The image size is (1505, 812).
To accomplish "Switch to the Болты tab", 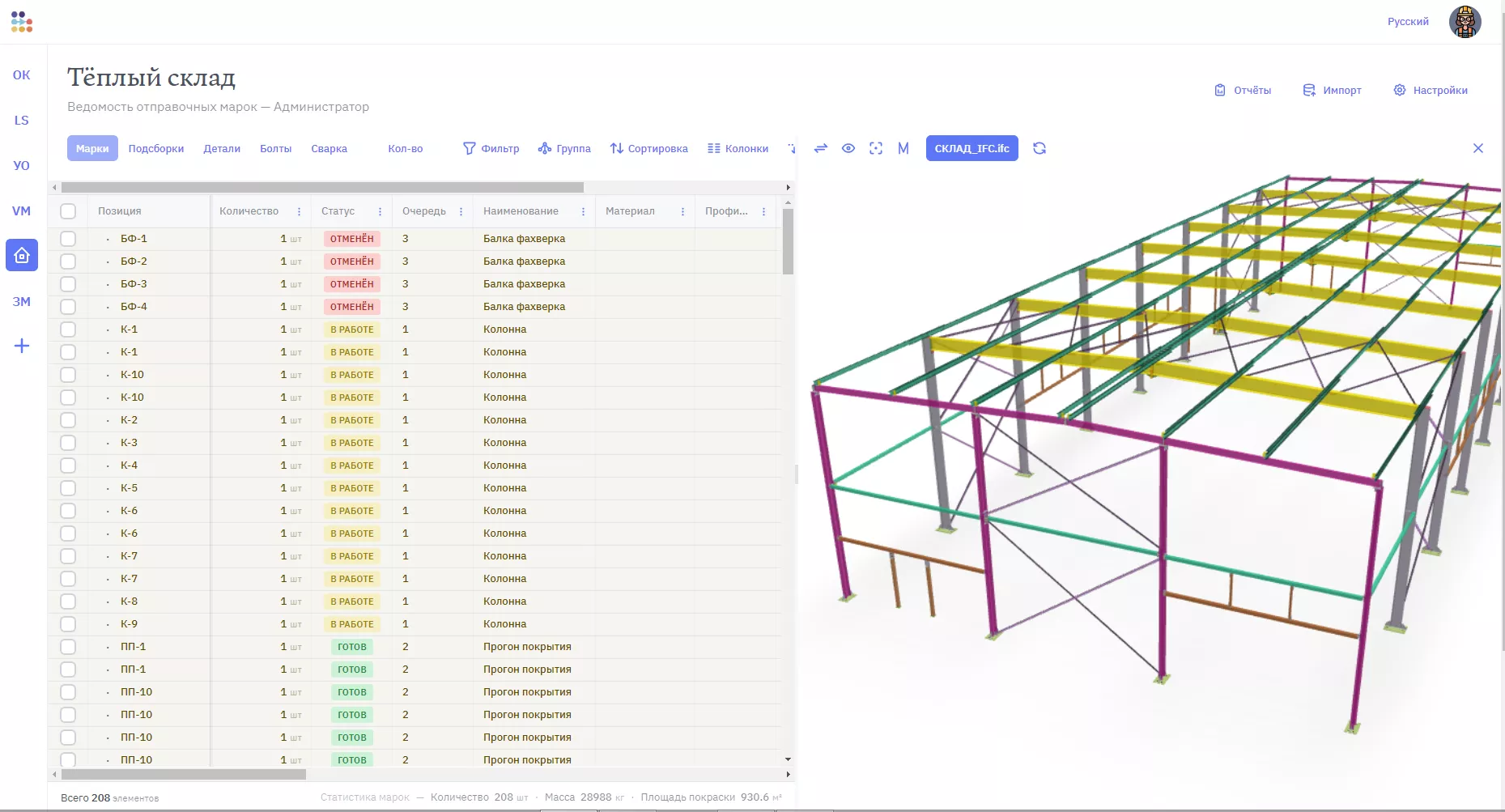I will pyautogui.click(x=275, y=148).
